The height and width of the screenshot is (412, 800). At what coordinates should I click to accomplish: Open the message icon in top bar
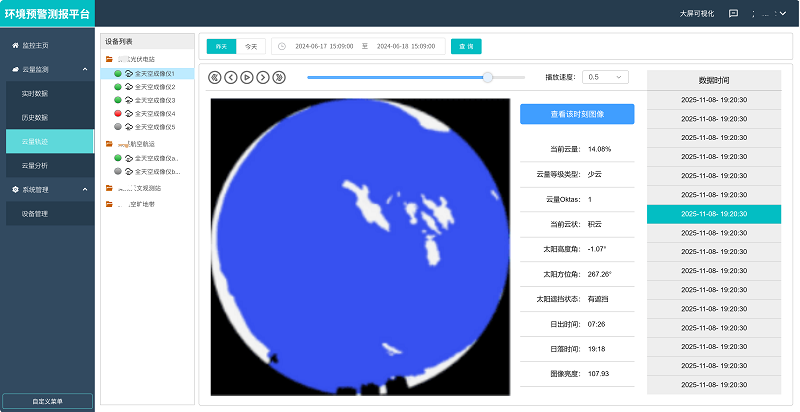coord(733,14)
